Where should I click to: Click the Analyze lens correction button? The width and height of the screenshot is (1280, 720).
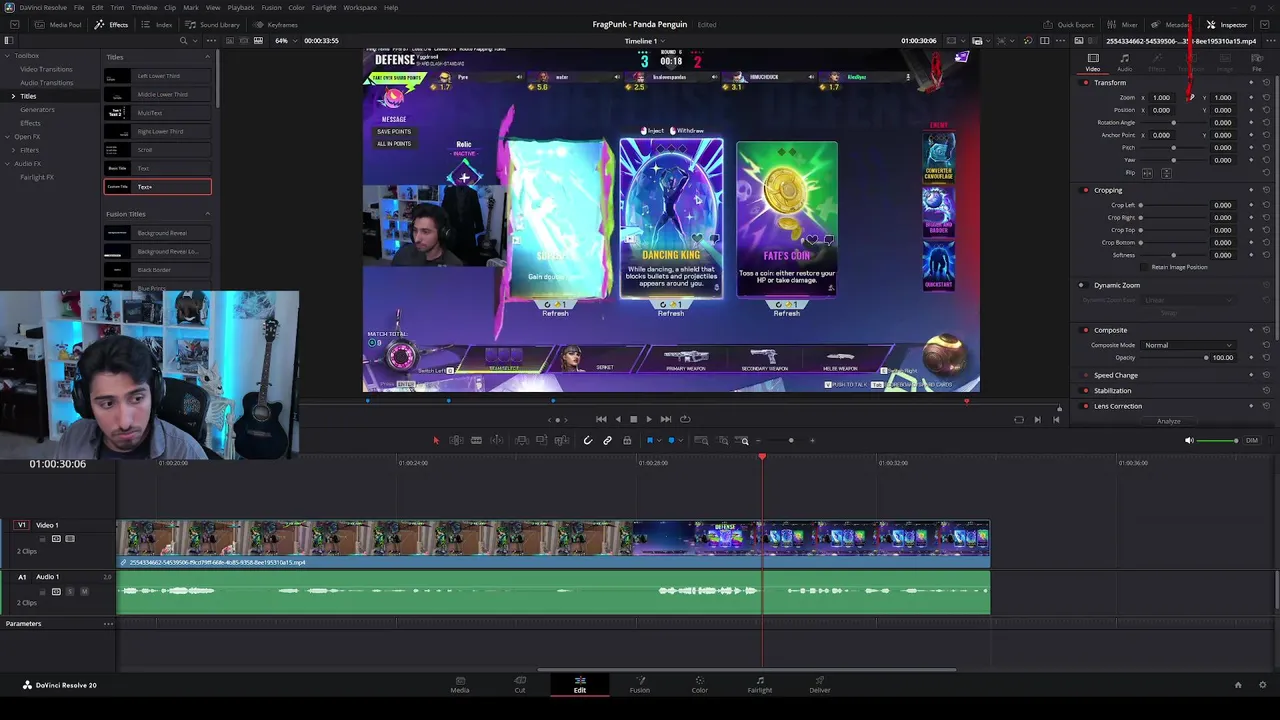pyautogui.click(x=1168, y=421)
